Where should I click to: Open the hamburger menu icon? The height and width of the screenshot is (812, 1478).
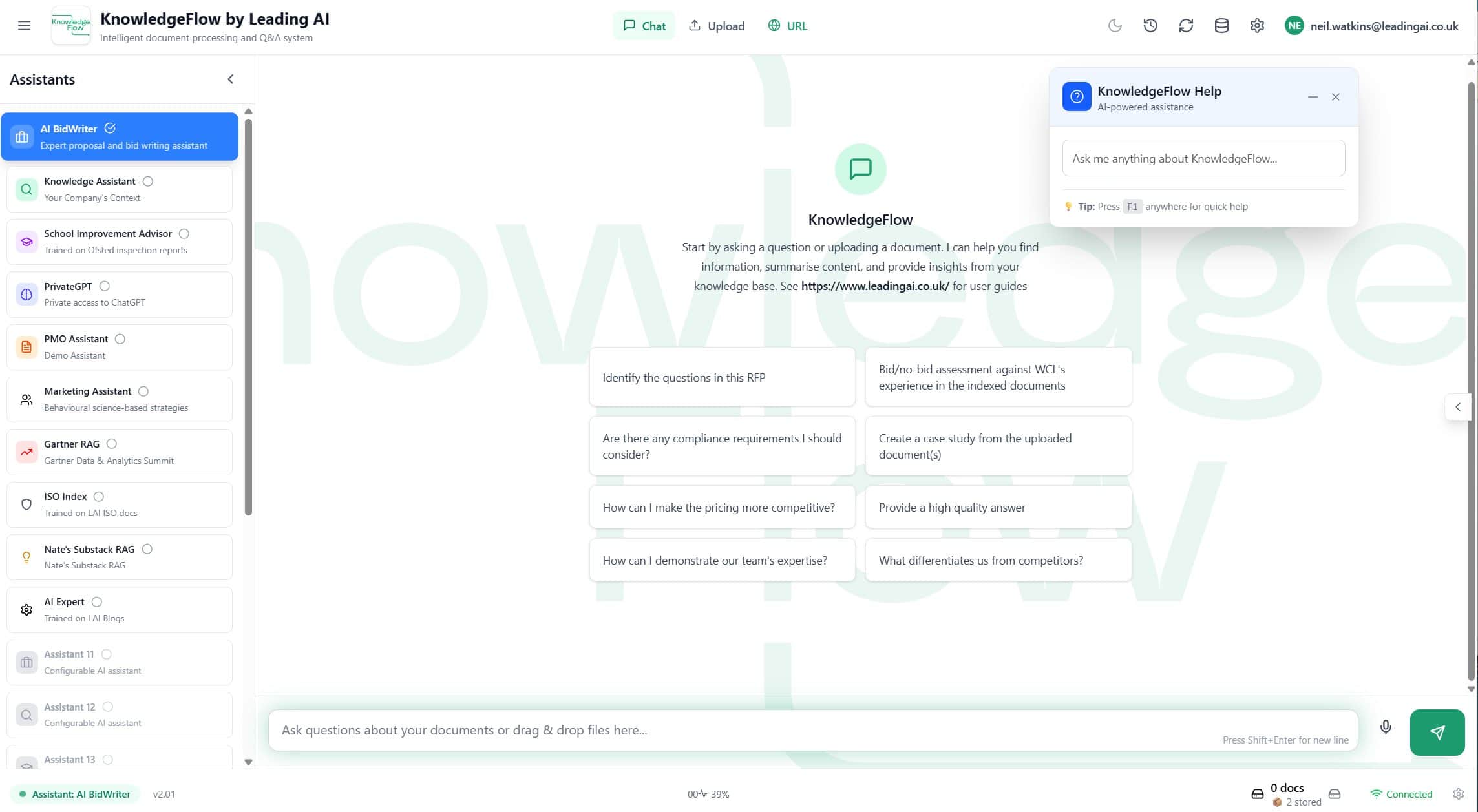(x=24, y=26)
